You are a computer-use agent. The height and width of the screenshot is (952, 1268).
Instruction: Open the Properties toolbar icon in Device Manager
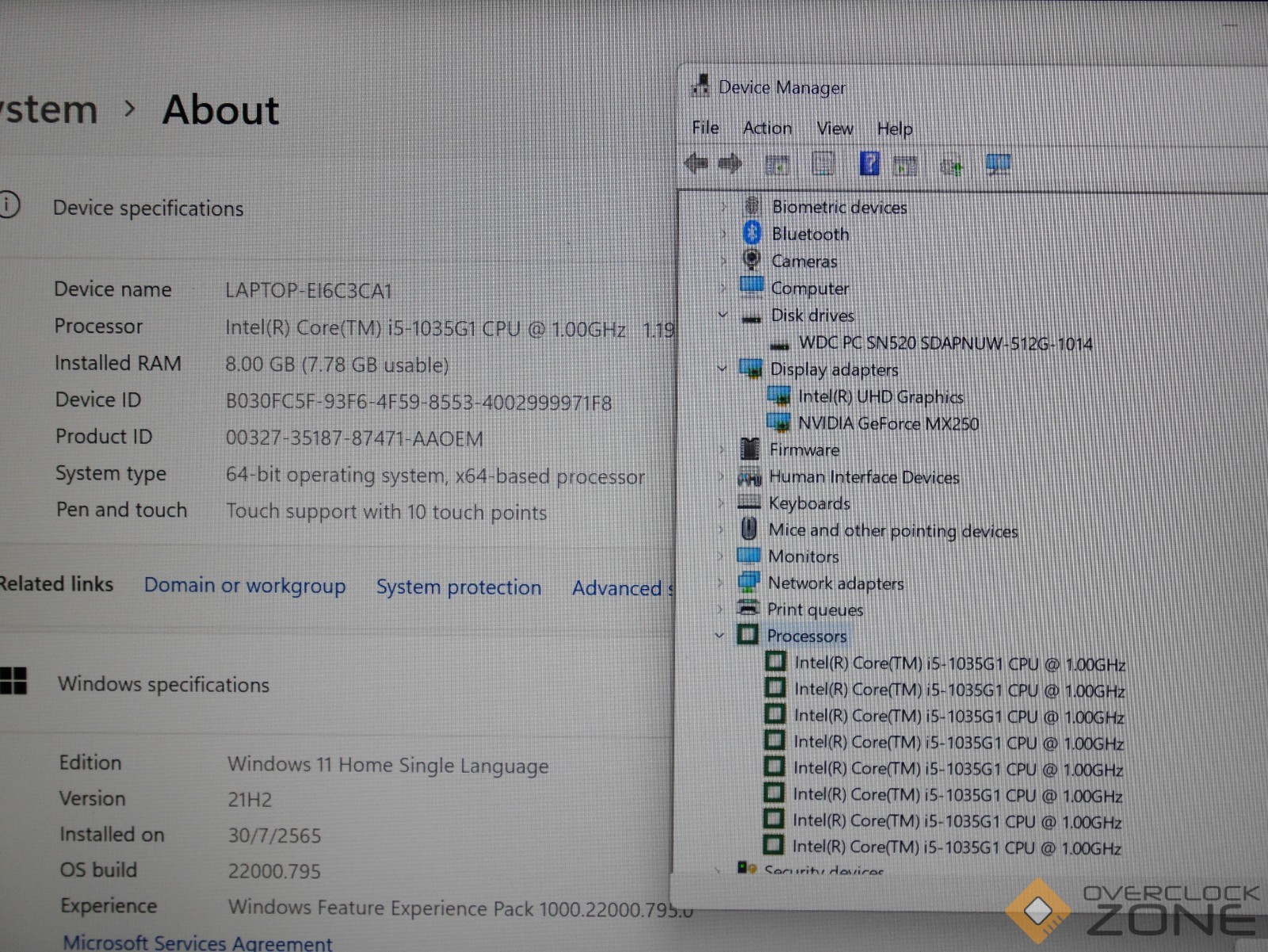click(823, 164)
